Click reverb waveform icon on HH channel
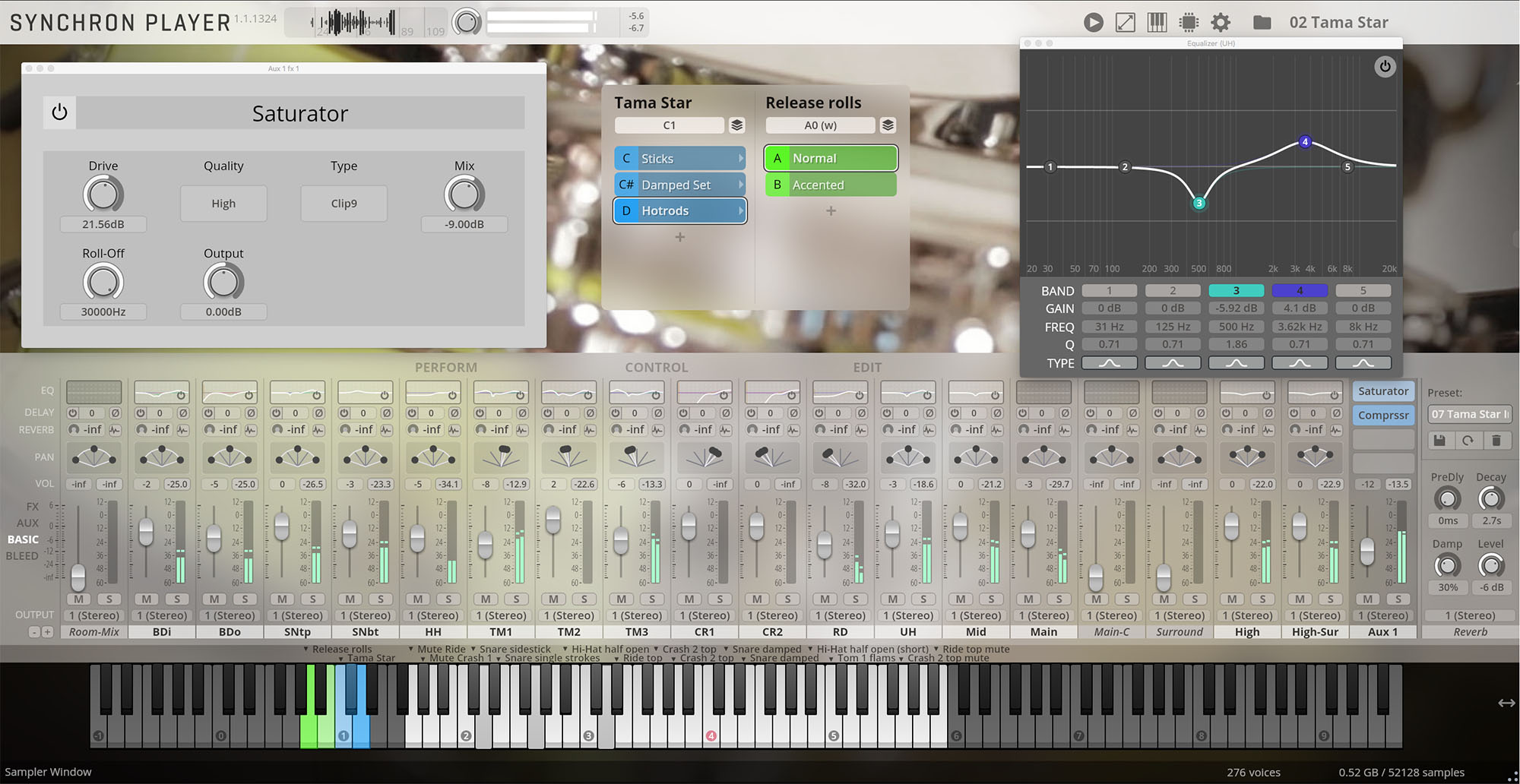The height and width of the screenshot is (784, 1520). pos(454,429)
